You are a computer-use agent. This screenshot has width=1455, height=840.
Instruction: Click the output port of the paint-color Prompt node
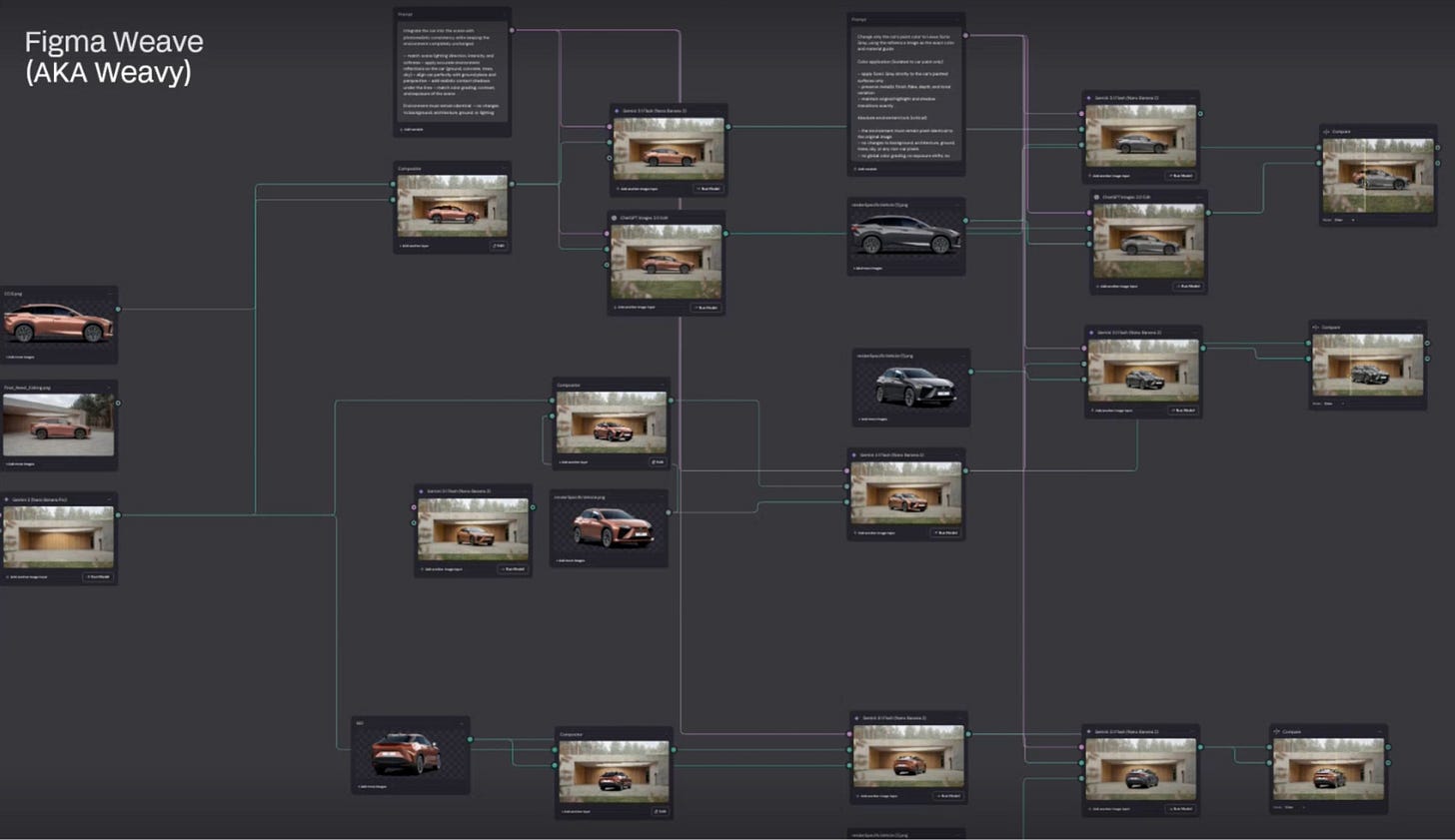pyautogui.click(x=966, y=35)
